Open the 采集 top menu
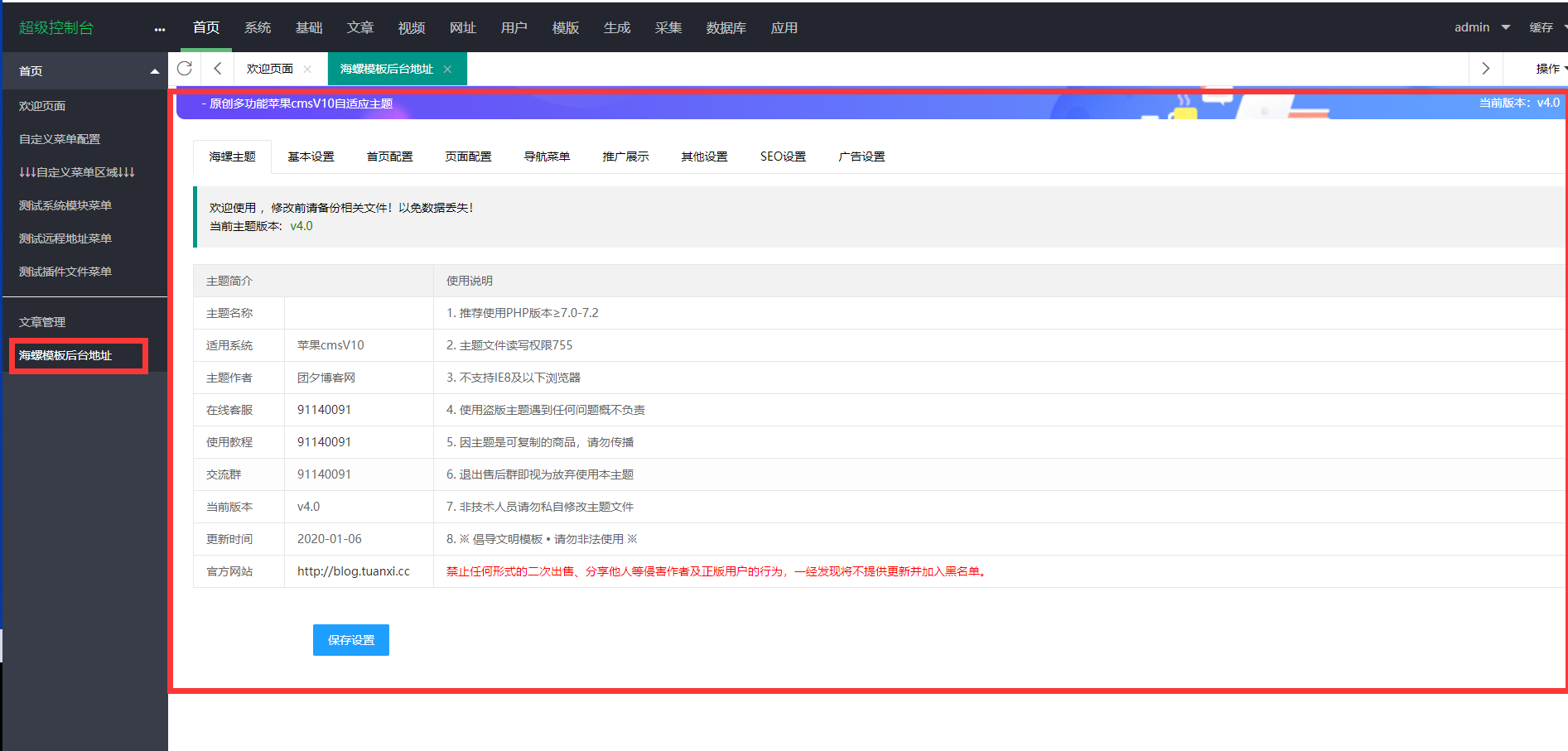 (x=668, y=27)
